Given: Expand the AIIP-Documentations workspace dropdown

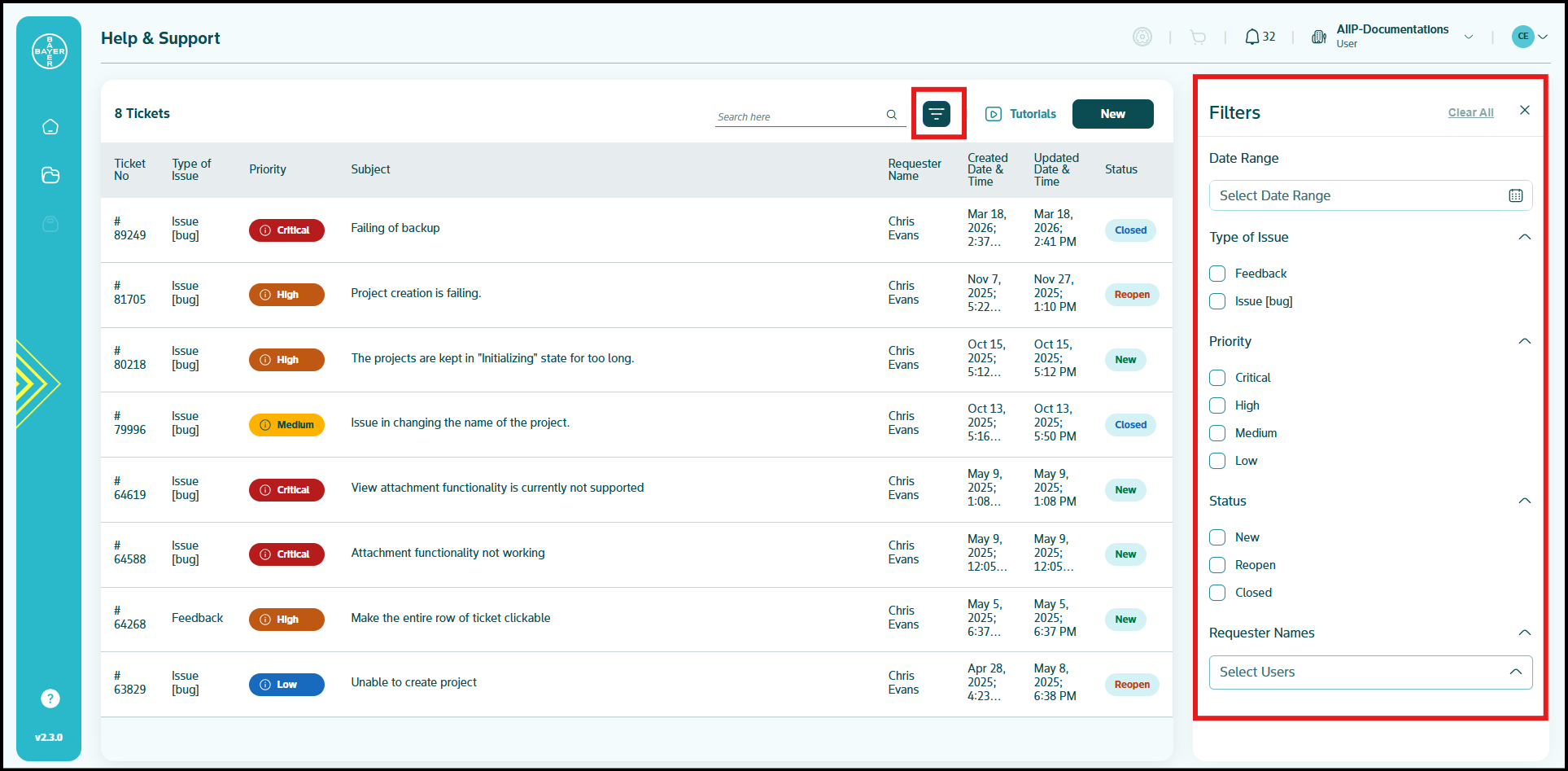Looking at the screenshot, I should (1469, 37).
